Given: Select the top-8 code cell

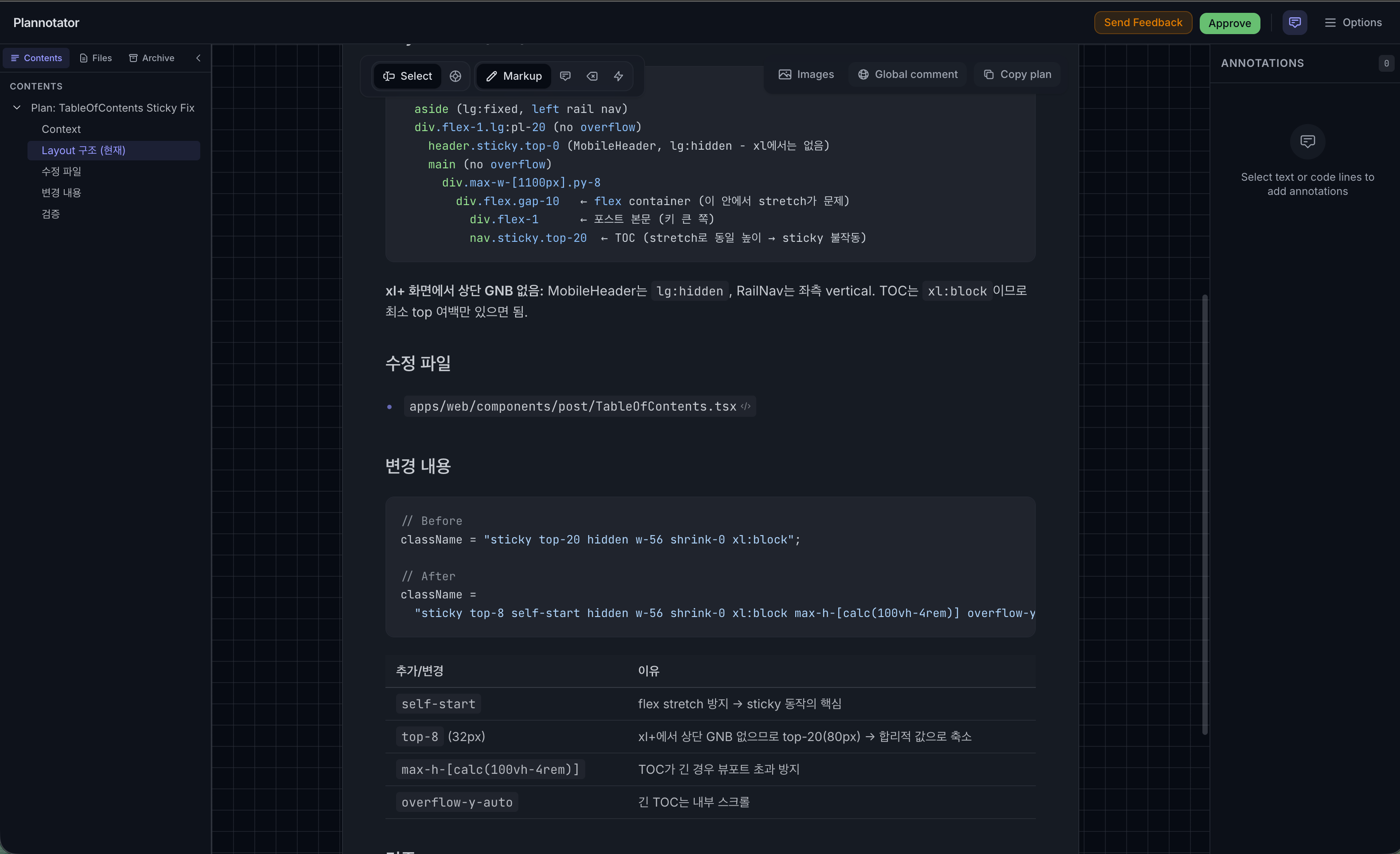Looking at the screenshot, I should tap(419, 737).
